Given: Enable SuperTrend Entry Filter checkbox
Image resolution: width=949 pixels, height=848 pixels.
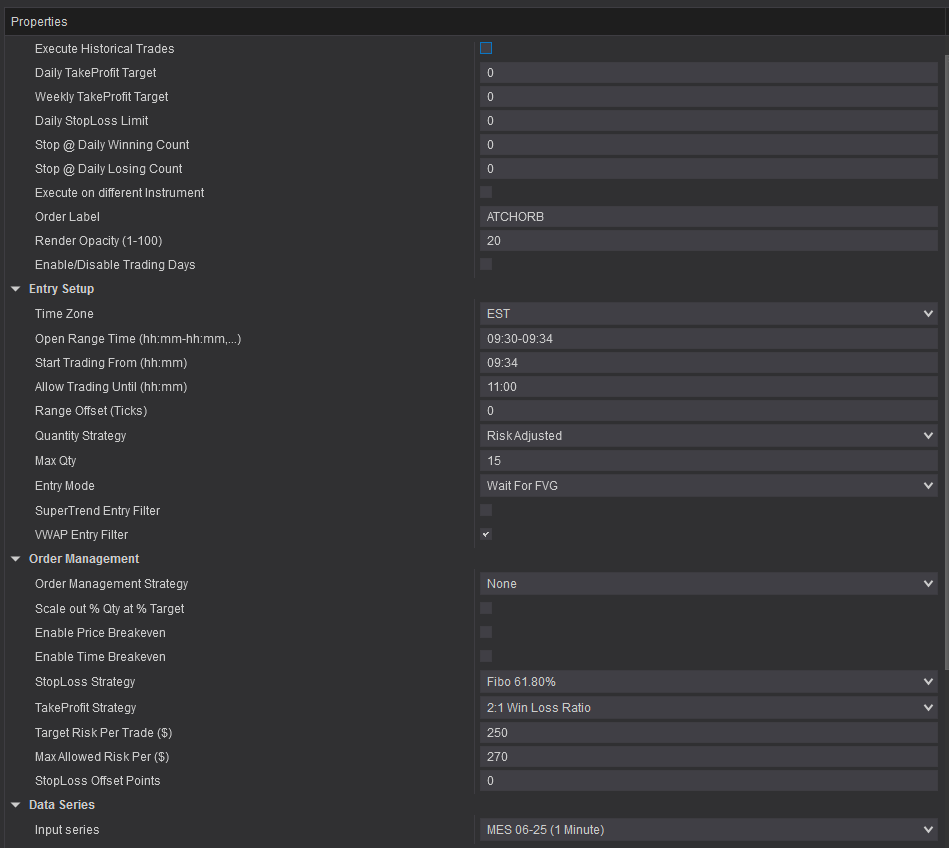Looking at the screenshot, I should 485,510.
